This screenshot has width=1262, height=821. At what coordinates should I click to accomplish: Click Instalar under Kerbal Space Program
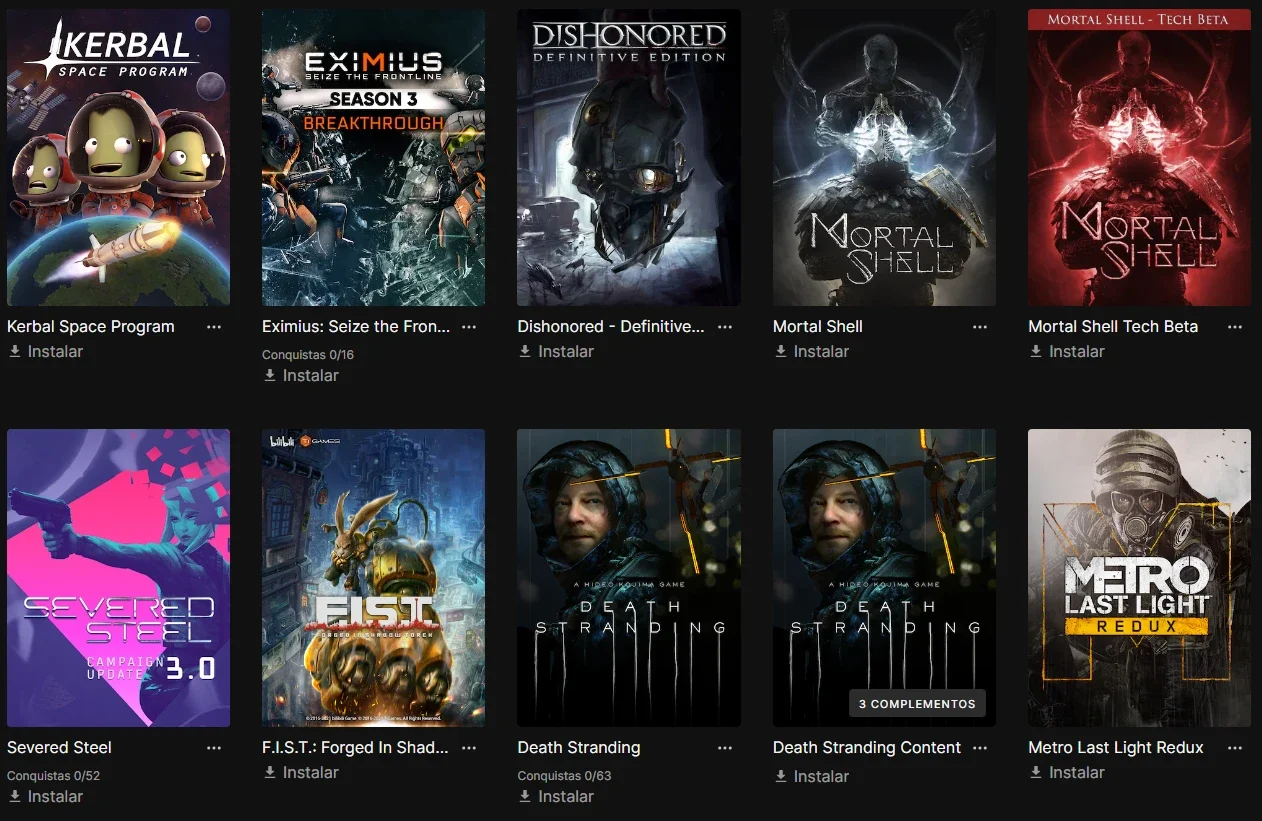(46, 352)
